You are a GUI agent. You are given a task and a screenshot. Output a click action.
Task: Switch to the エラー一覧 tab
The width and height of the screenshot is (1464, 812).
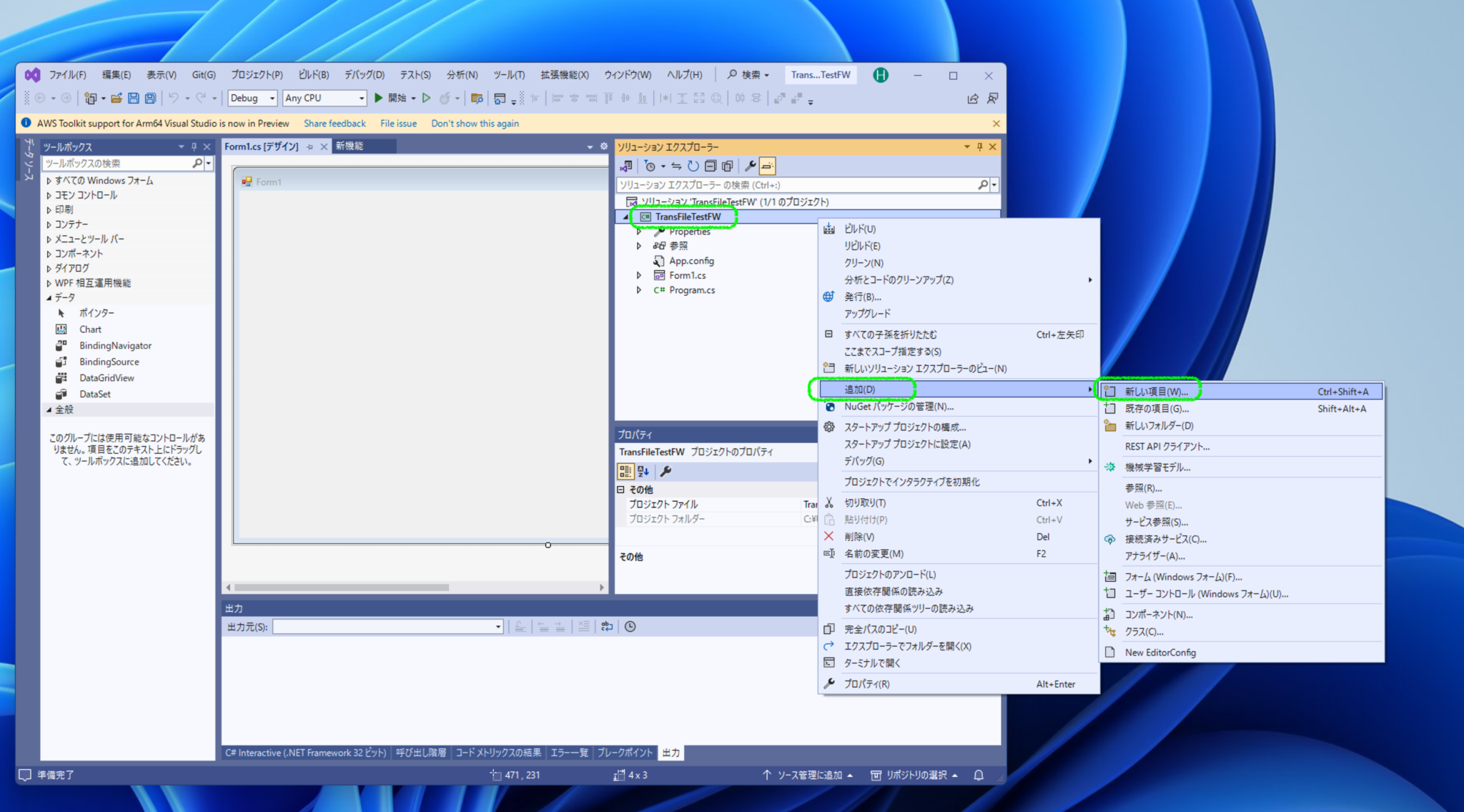pos(569,753)
